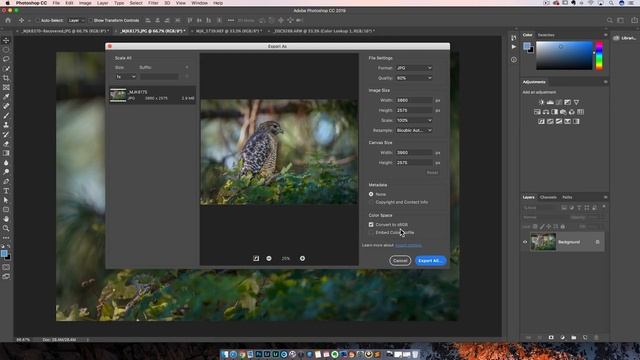Image resolution: width=640 pixels, height=360 pixels.
Task: Select the Path Selection arrow tool
Action: click(x=6, y=200)
